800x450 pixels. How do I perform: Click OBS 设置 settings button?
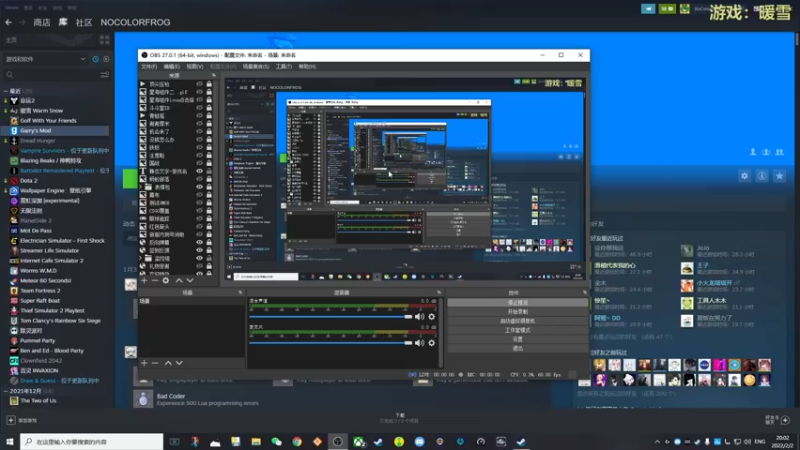517,339
